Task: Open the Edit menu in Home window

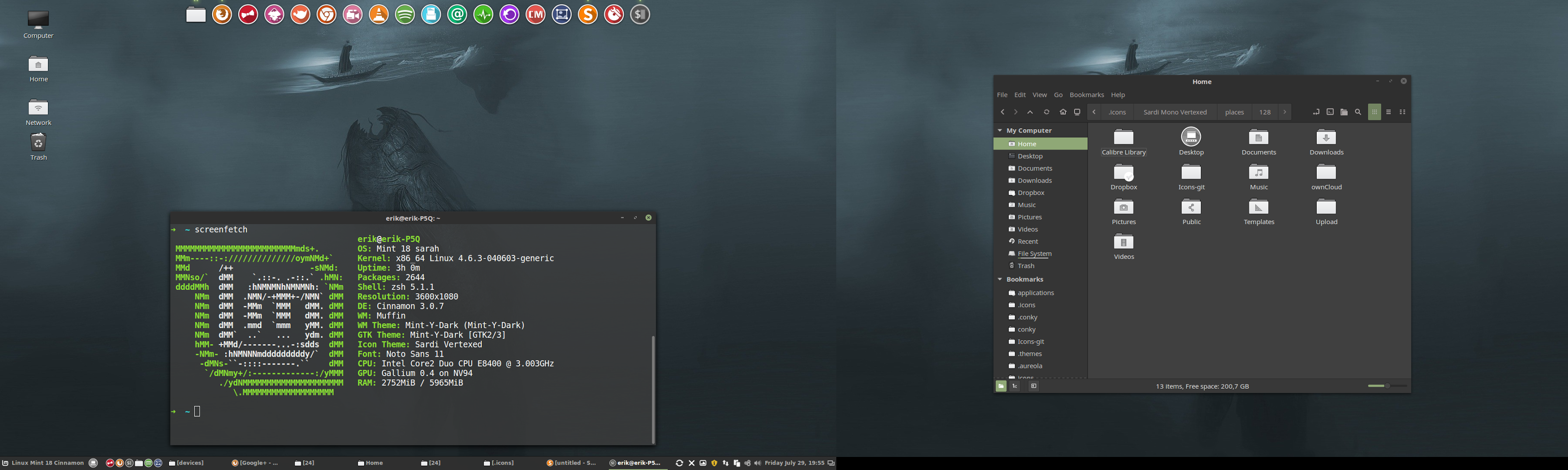Action: coord(1020,95)
